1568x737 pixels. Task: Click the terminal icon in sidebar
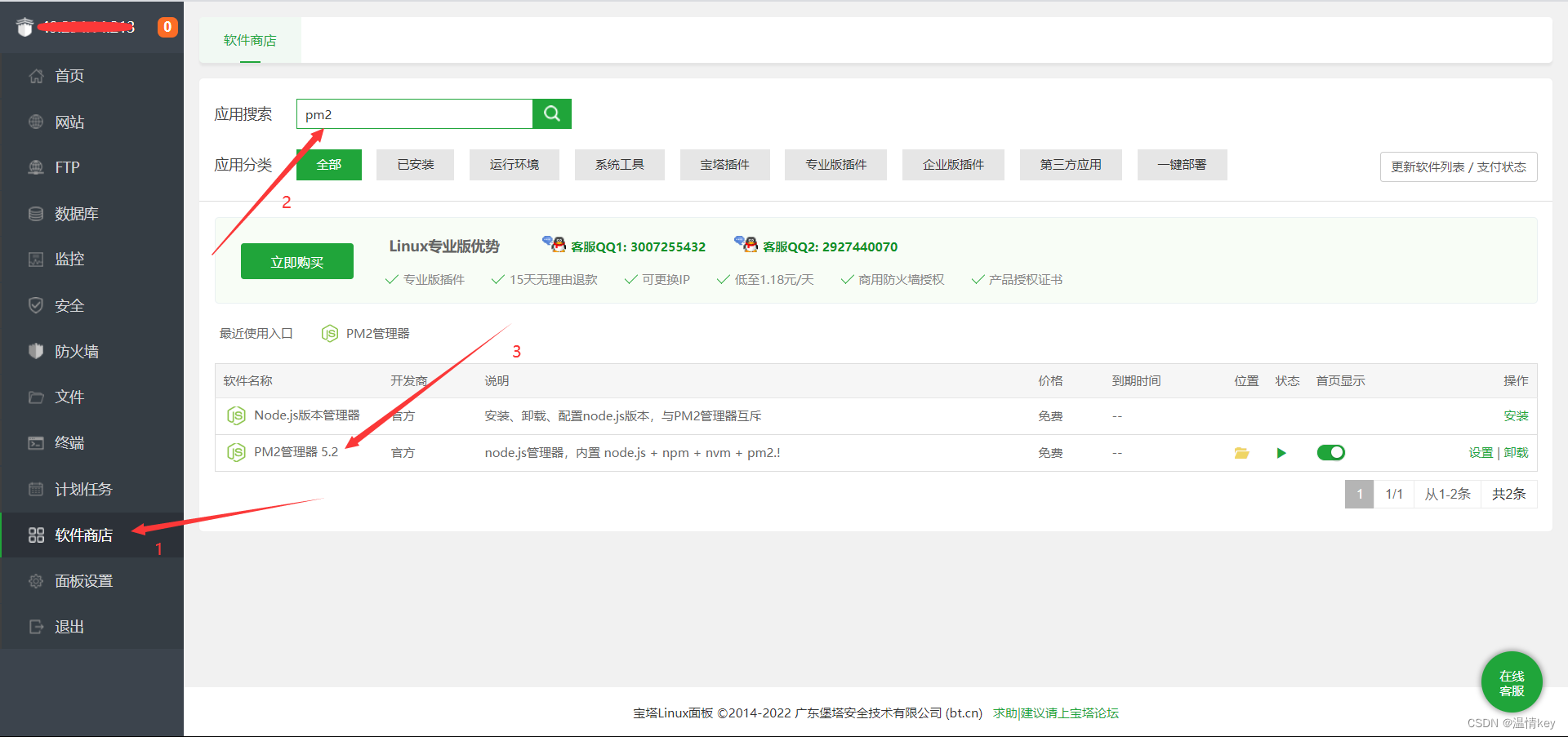click(36, 443)
